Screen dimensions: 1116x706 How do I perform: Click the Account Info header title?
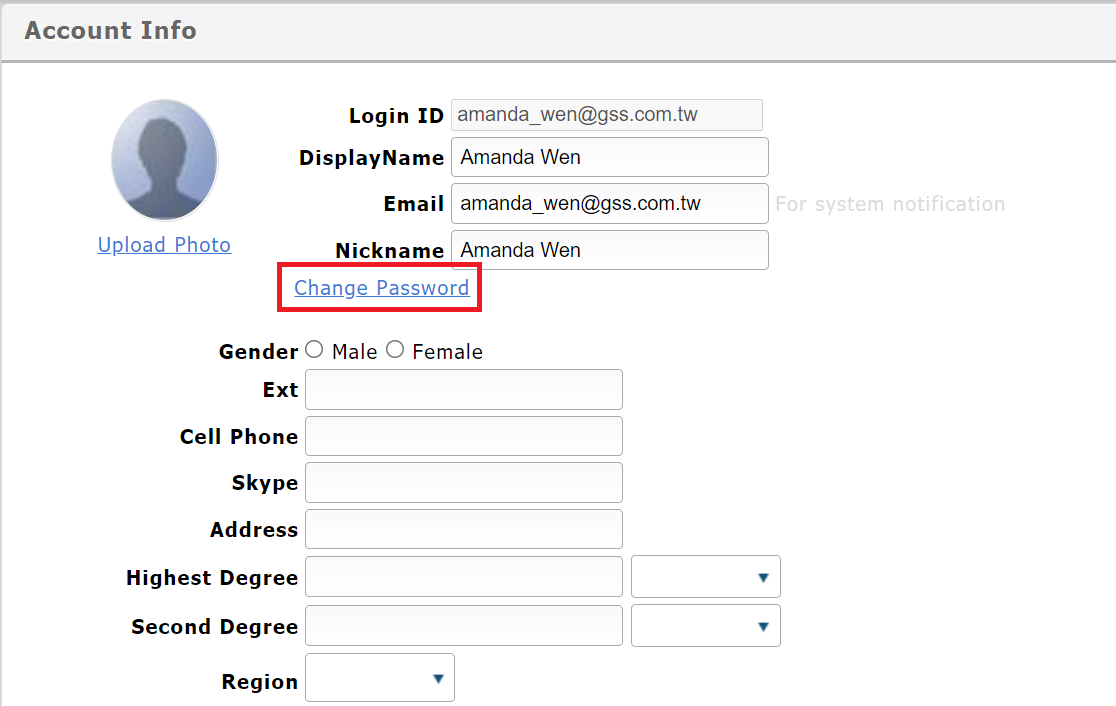[110, 30]
